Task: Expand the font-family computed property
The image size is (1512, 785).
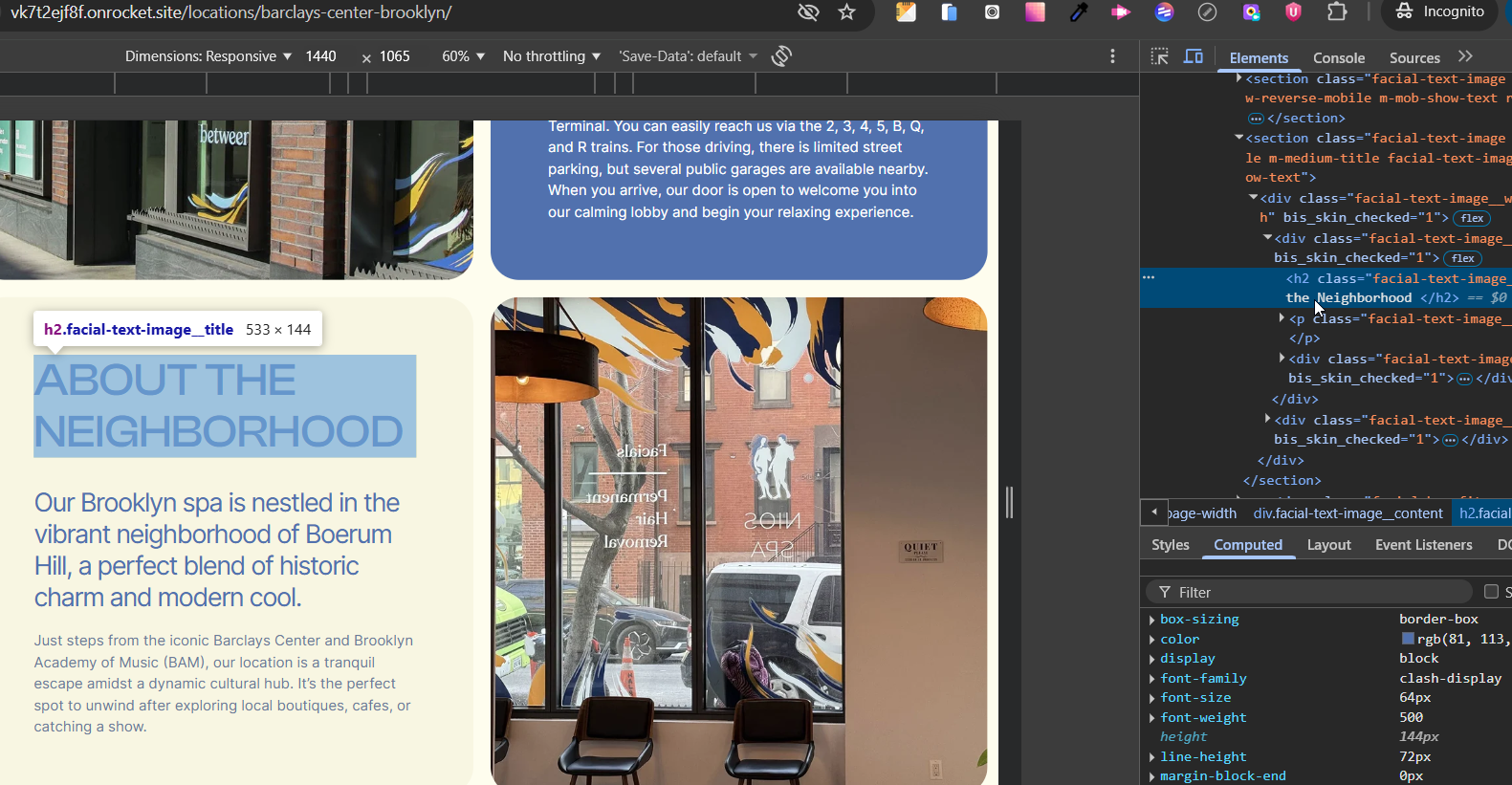Action: click(1151, 679)
